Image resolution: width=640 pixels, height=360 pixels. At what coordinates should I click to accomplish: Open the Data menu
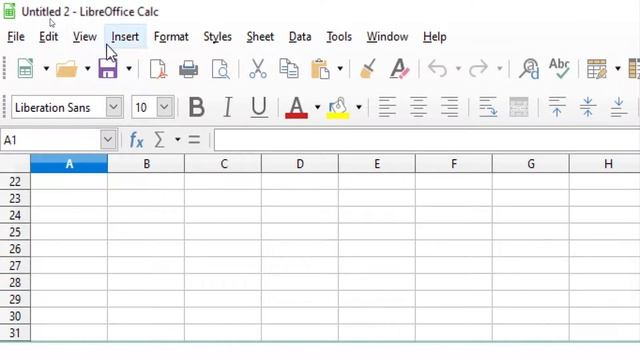300,37
